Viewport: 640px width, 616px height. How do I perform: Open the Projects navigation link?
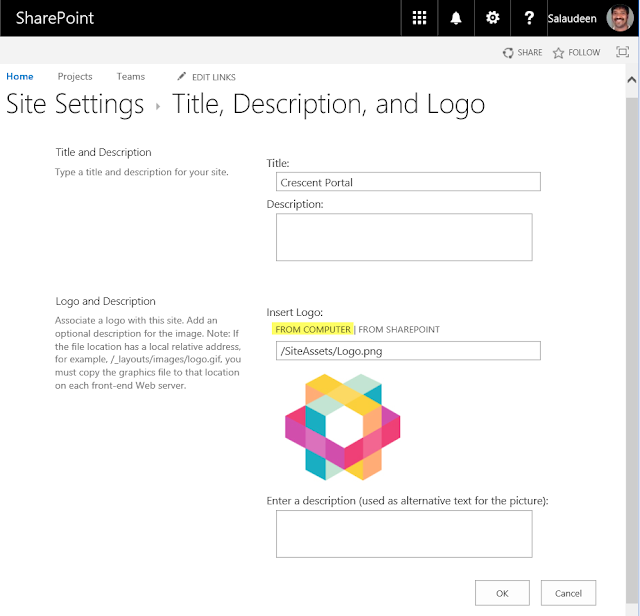click(x=75, y=76)
